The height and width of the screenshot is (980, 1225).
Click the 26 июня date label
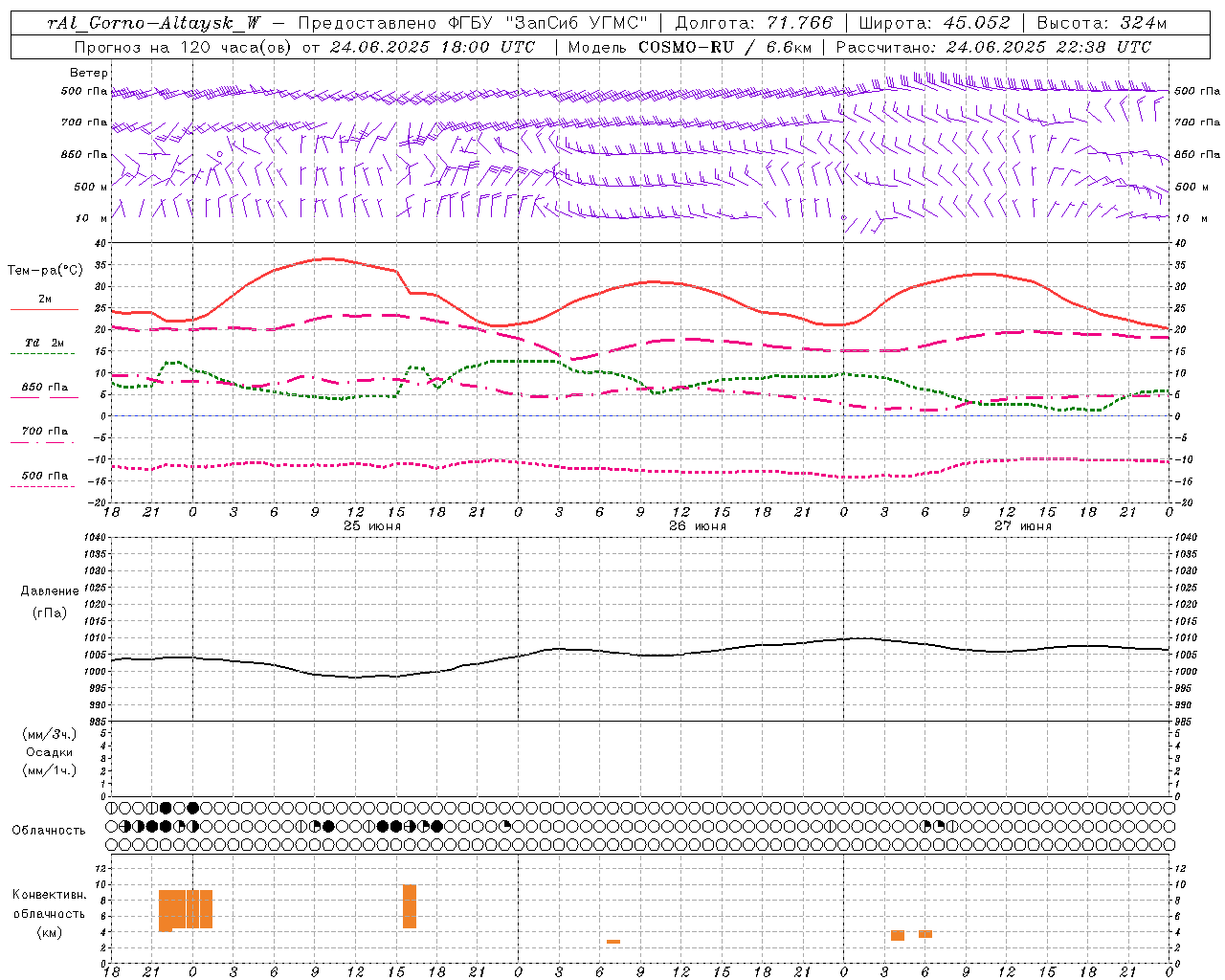[x=698, y=525]
